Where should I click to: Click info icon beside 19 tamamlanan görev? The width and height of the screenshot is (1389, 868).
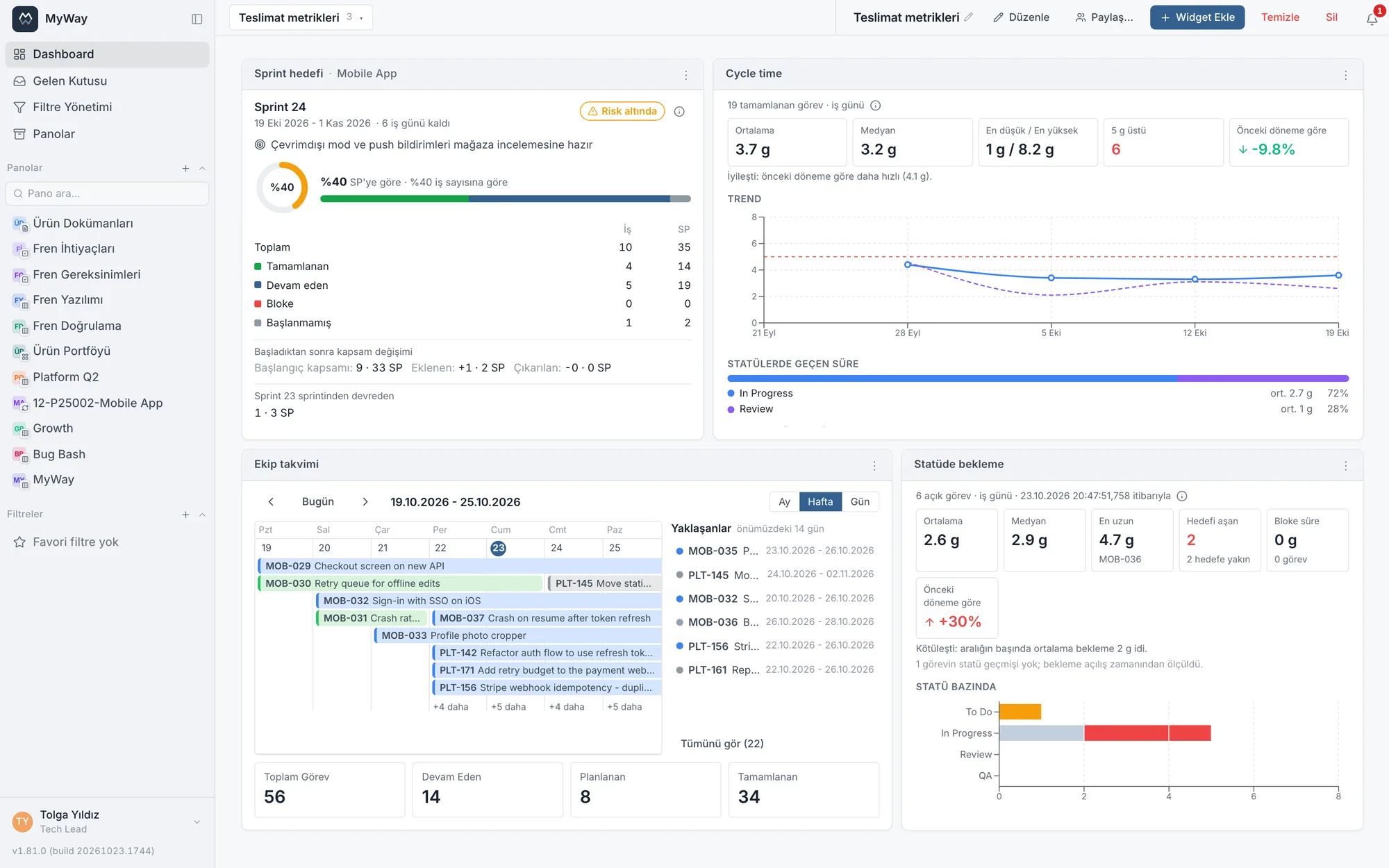[876, 106]
